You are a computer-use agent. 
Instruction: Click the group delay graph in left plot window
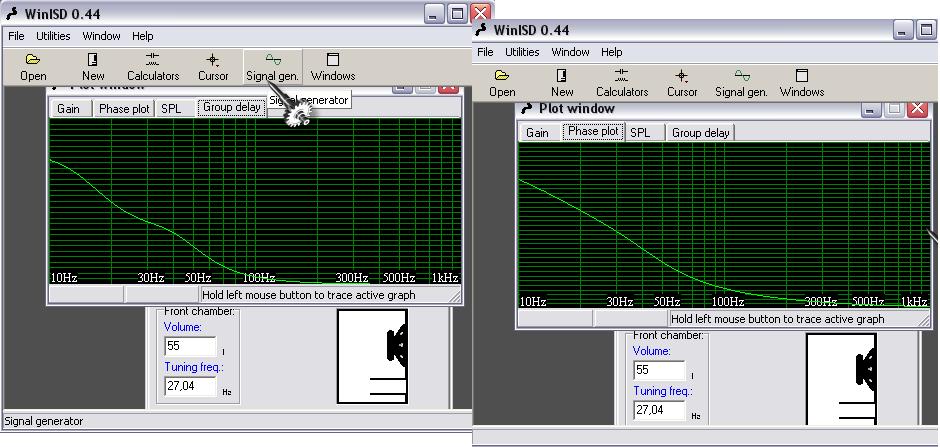[255, 201]
